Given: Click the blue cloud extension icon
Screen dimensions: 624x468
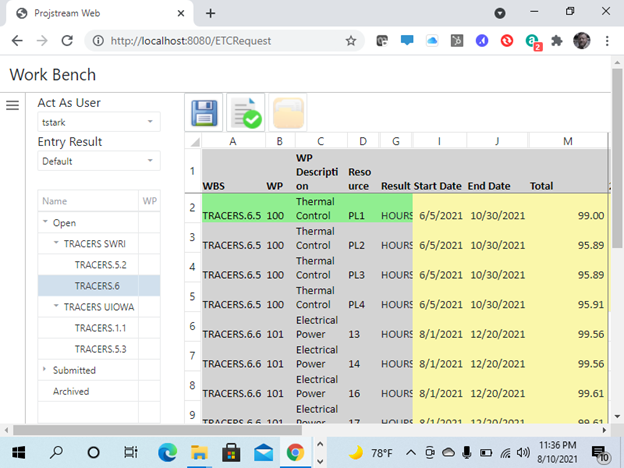Looking at the screenshot, I should click(x=432, y=41).
